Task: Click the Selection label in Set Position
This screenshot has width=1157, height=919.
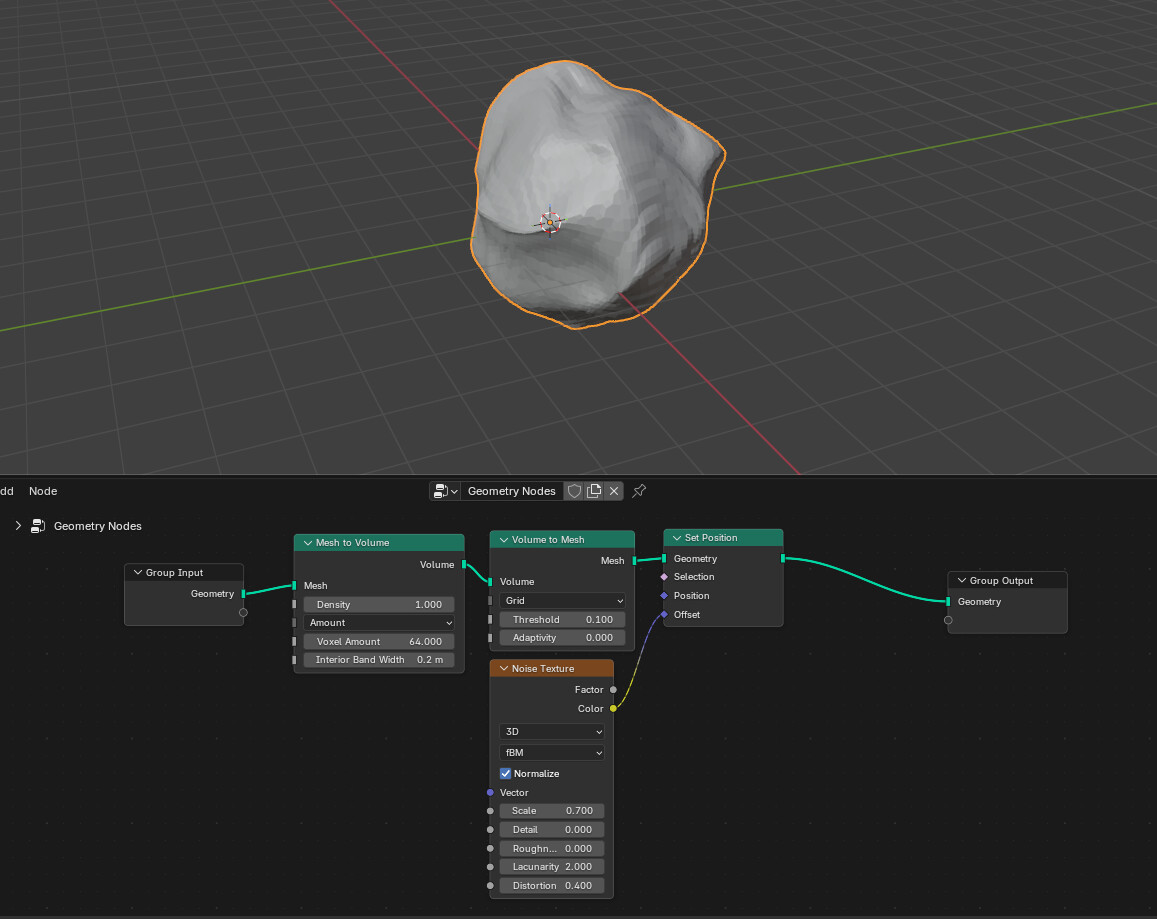Action: tap(694, 577)
